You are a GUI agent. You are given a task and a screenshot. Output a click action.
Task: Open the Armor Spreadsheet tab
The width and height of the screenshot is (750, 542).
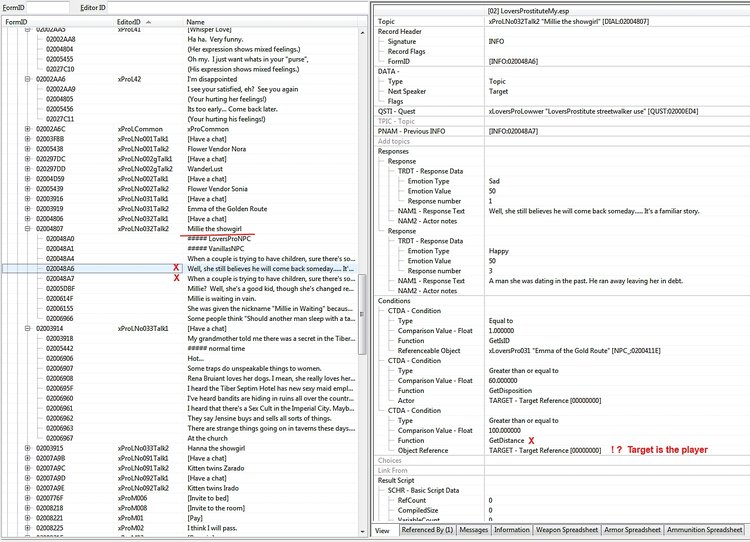632,530
